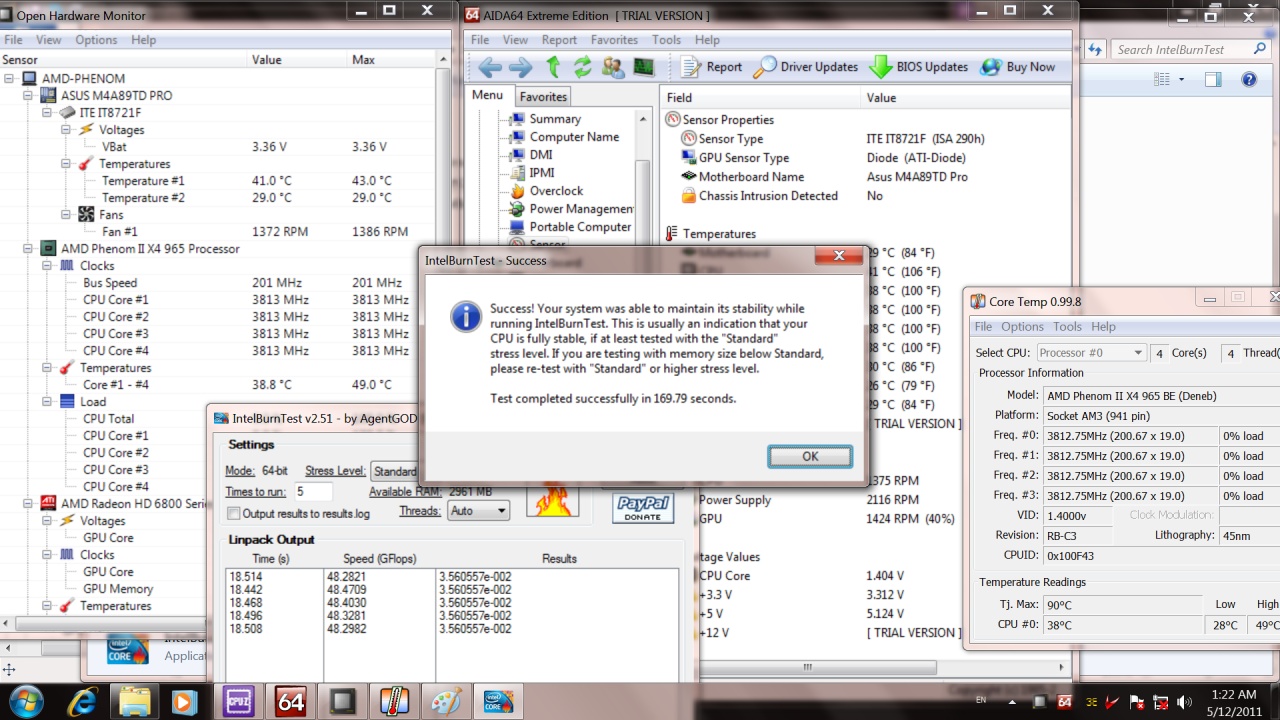Switch to the gray chip taskbar icon
The width and height of the screenshot is (1280, 720).
(x=342, y=700)
